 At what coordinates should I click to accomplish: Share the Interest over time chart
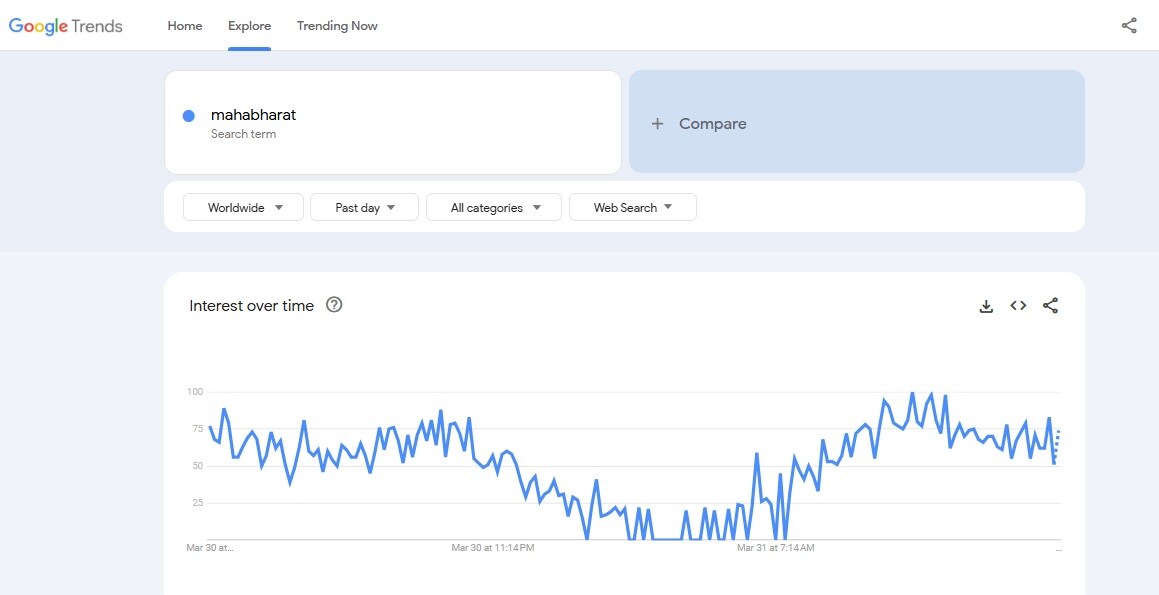pyautogui.click(x=1050, y=306)
